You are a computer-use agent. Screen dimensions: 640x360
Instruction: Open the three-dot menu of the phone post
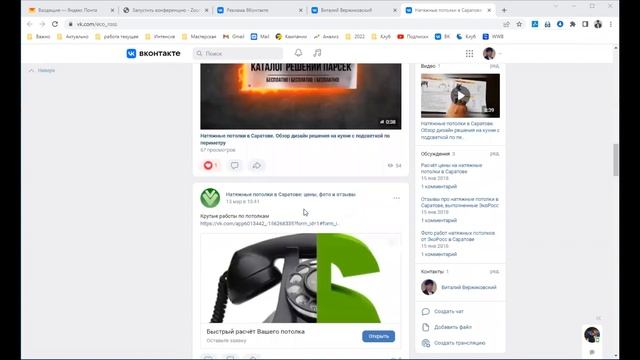click(396, 198)
